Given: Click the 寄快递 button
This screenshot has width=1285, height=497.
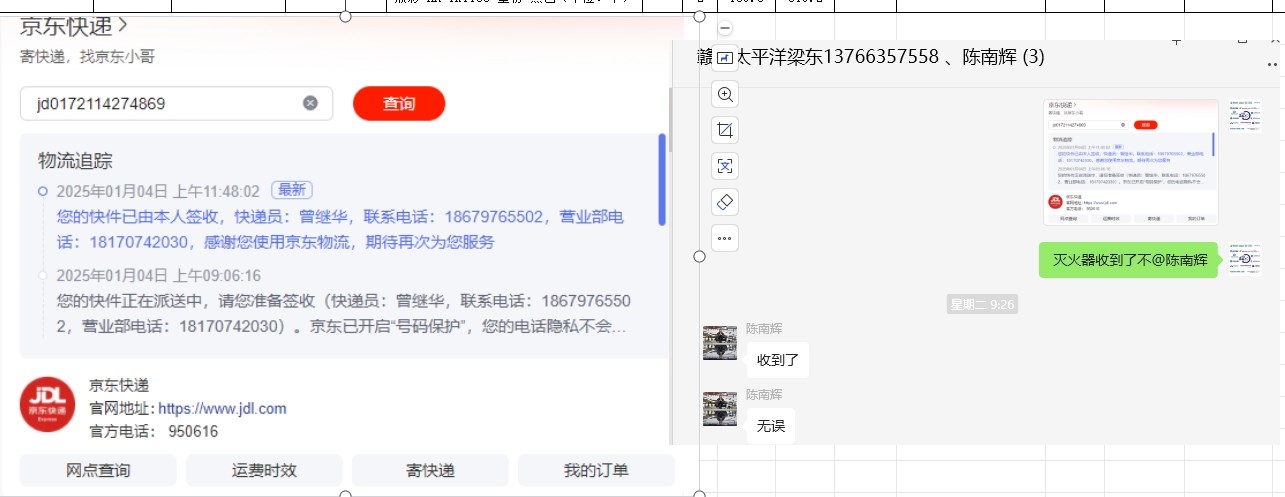Looking at the screenshot, I should (430, 470).
